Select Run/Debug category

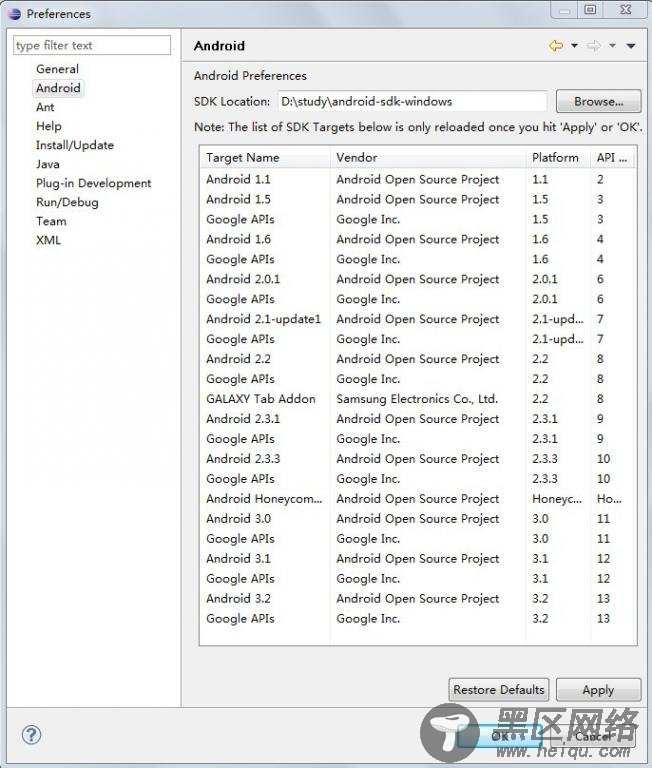67,202
